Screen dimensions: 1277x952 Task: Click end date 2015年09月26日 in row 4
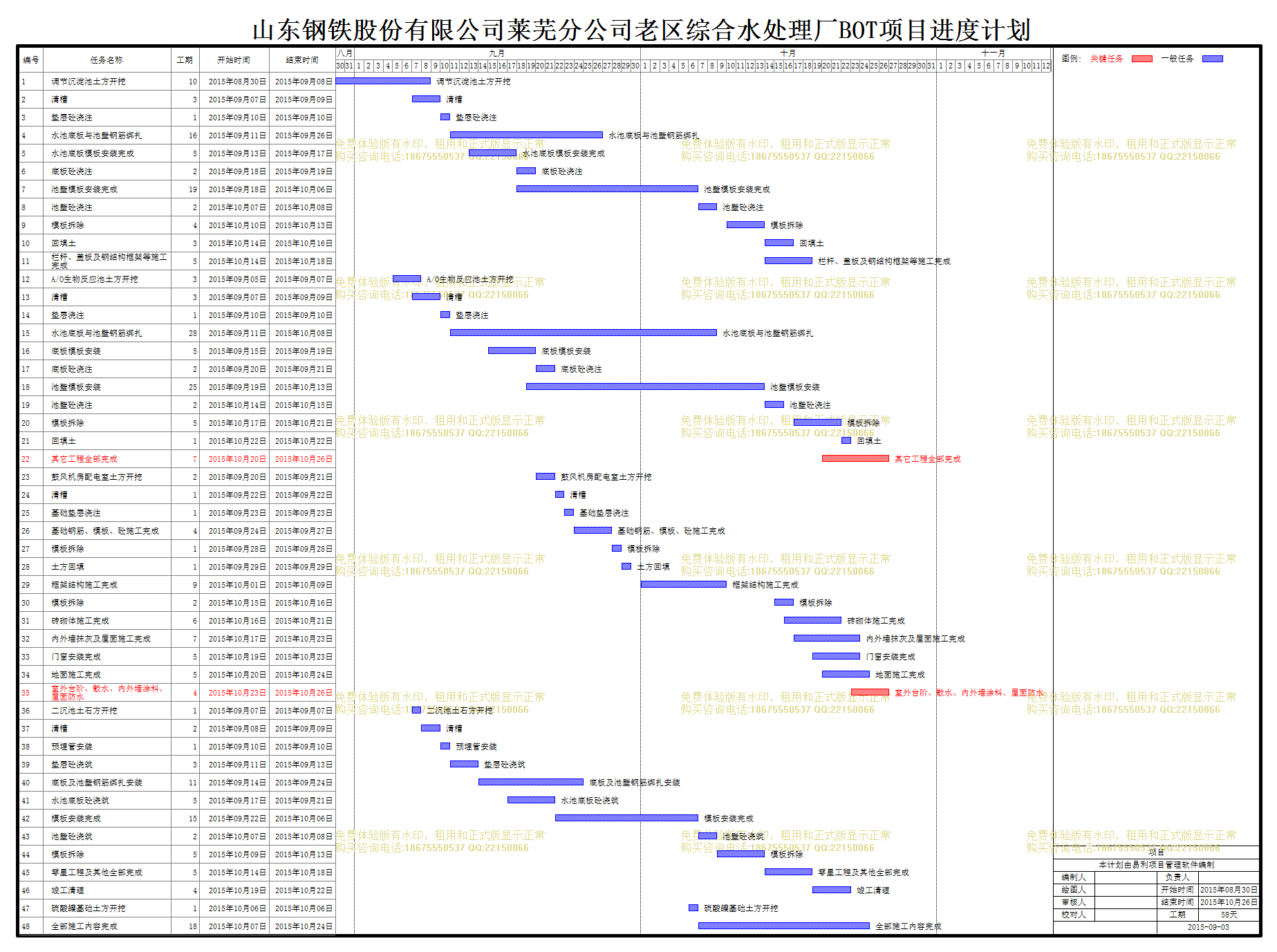click(x=304, y=136)
